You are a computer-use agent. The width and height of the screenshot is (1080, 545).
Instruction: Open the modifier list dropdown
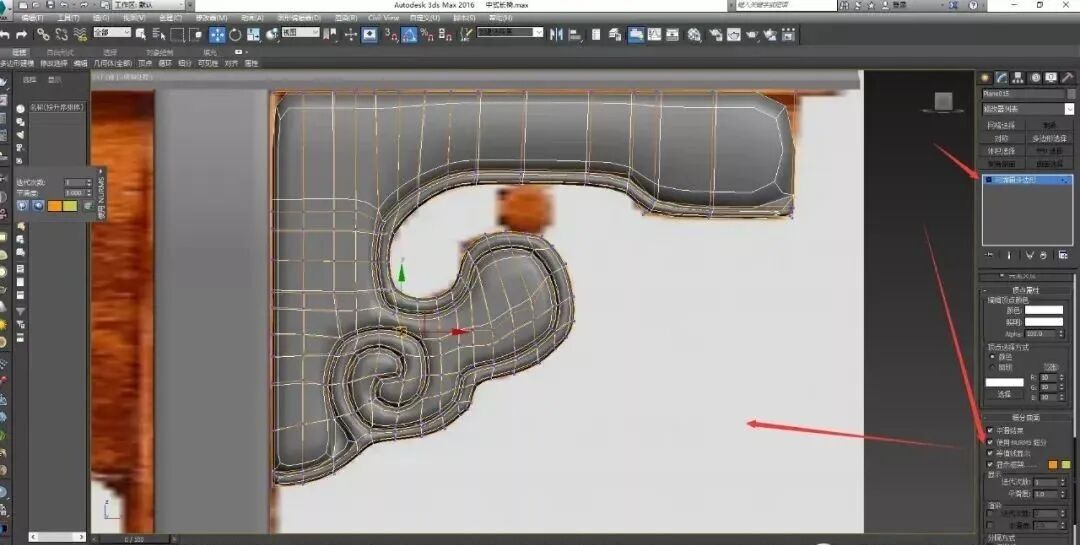(1028, 109)
